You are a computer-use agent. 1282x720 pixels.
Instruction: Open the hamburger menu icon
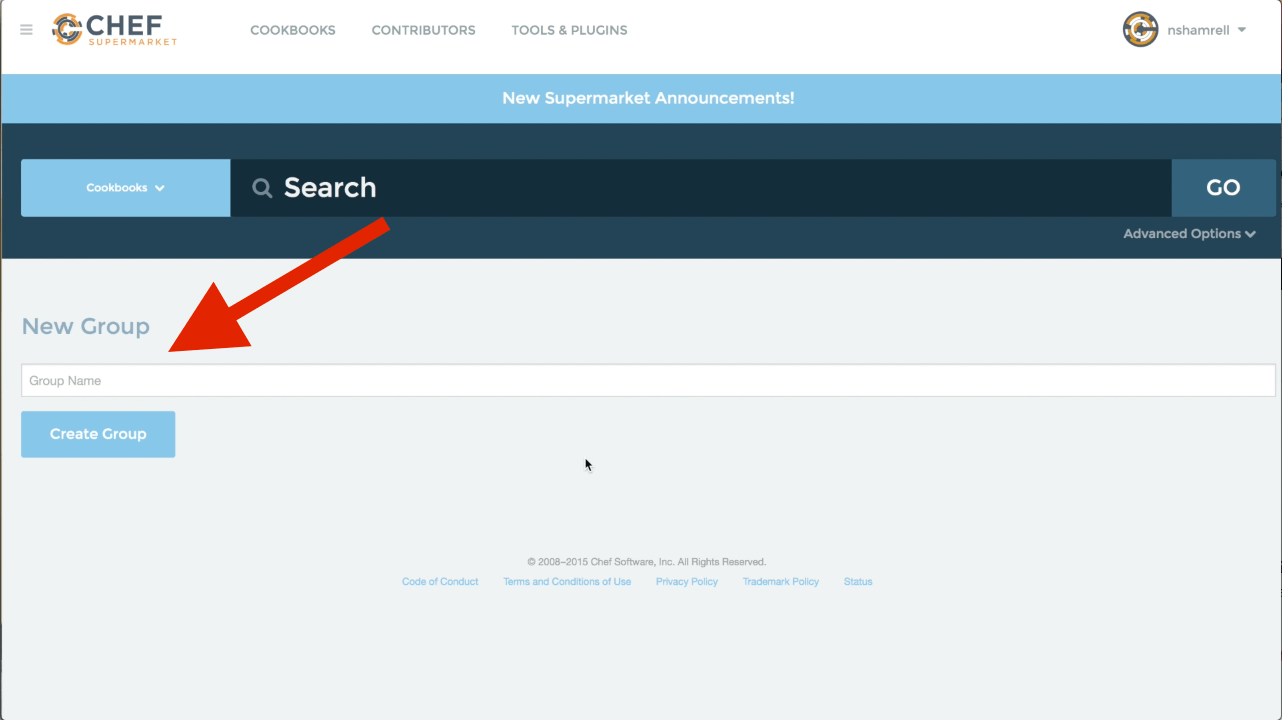coord(26,30)
